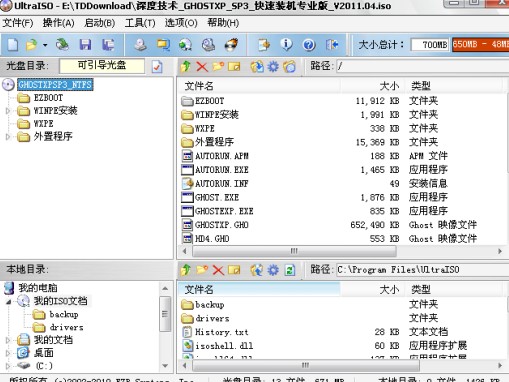Screen dimensions: 509x382
Task: Click the Save floppy disk icon
Action: 85,44
